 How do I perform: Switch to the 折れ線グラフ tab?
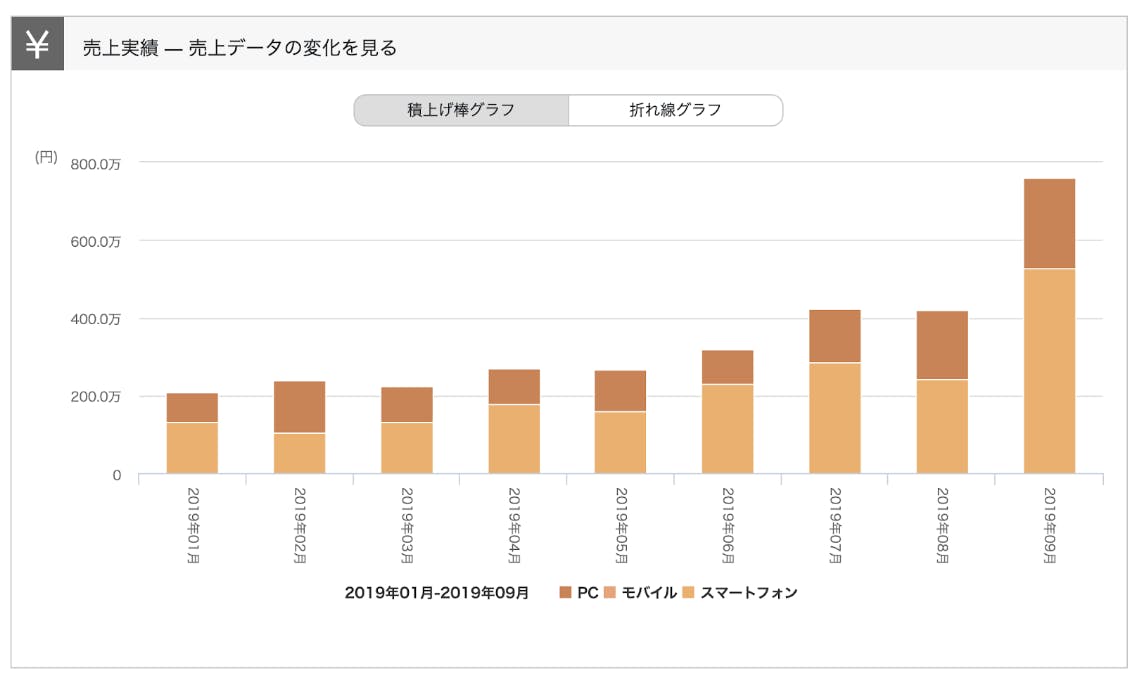coord(675,110)
